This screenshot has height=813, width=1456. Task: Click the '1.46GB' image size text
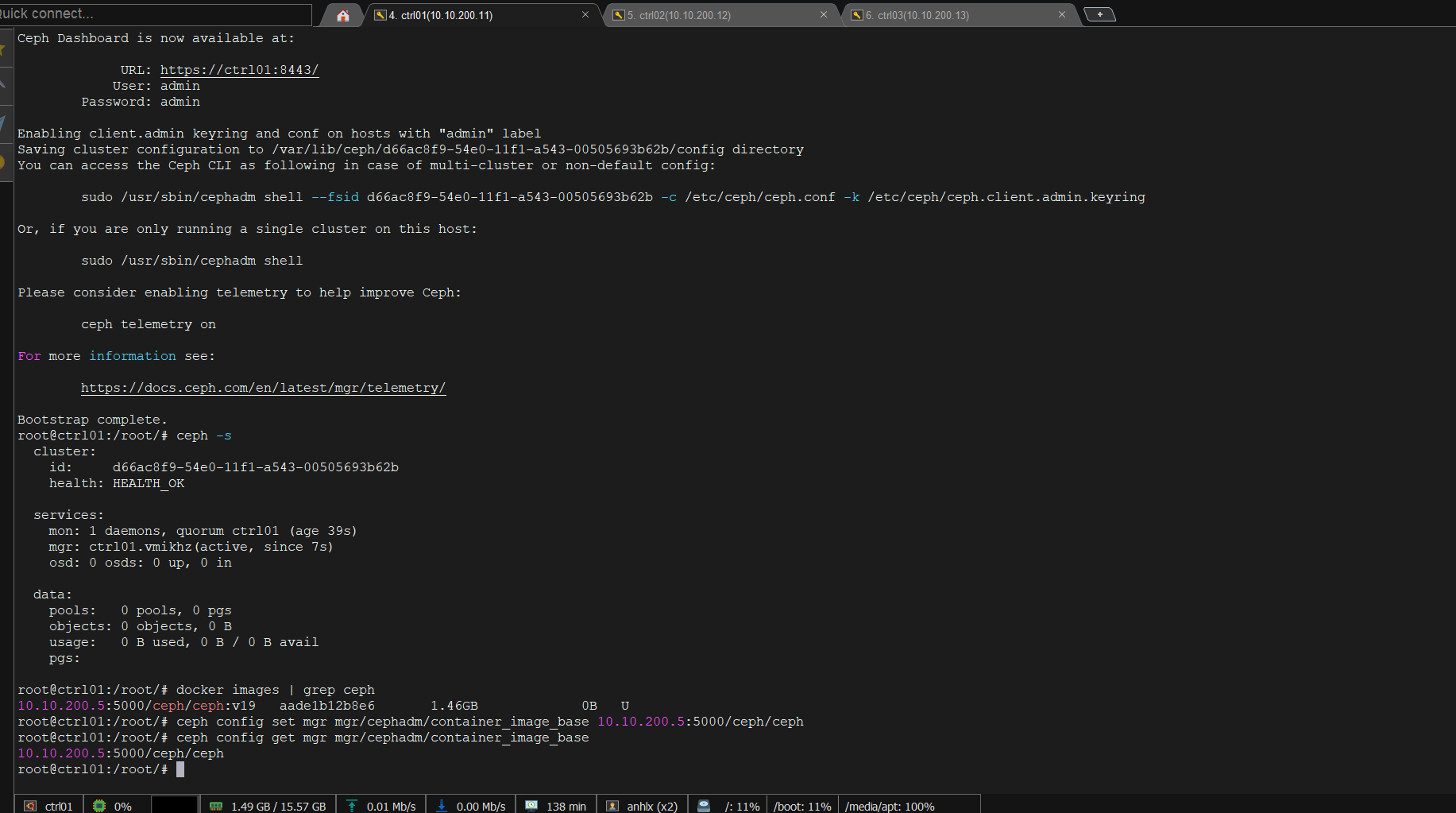454,706
